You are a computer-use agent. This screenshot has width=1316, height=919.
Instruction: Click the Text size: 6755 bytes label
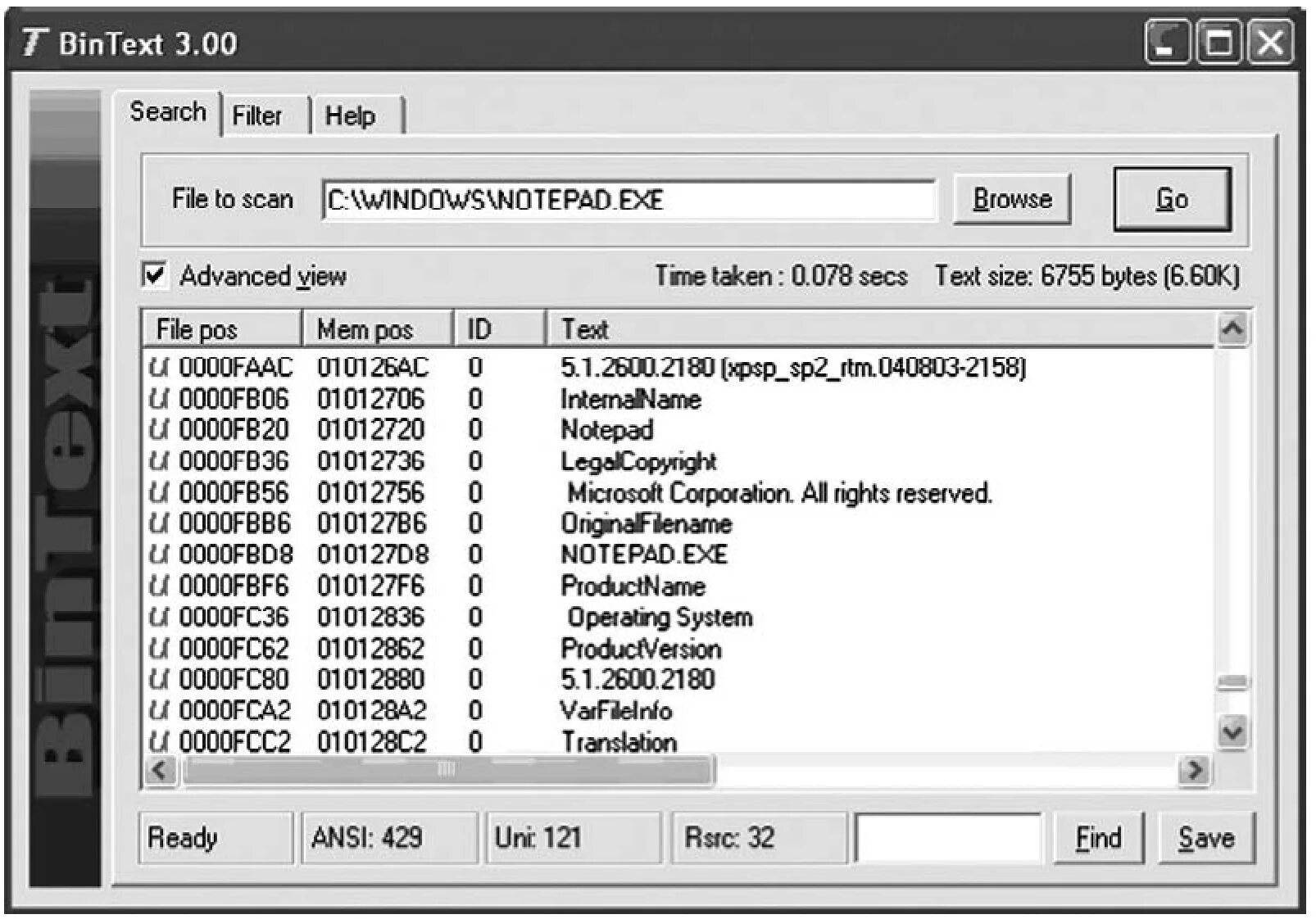tap(1087, 276)
